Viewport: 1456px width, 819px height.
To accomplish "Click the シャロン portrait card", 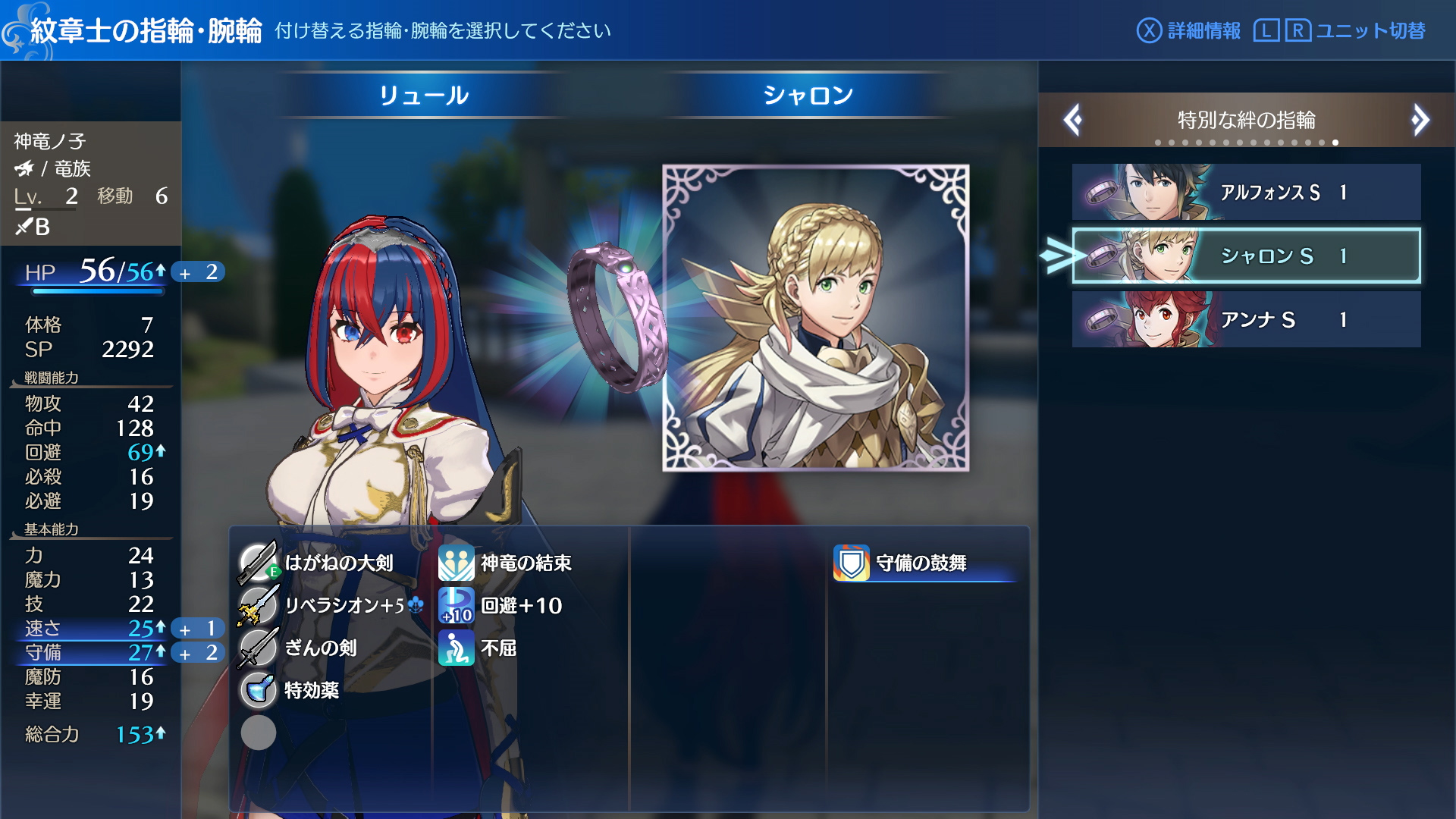I will [815, 318].
